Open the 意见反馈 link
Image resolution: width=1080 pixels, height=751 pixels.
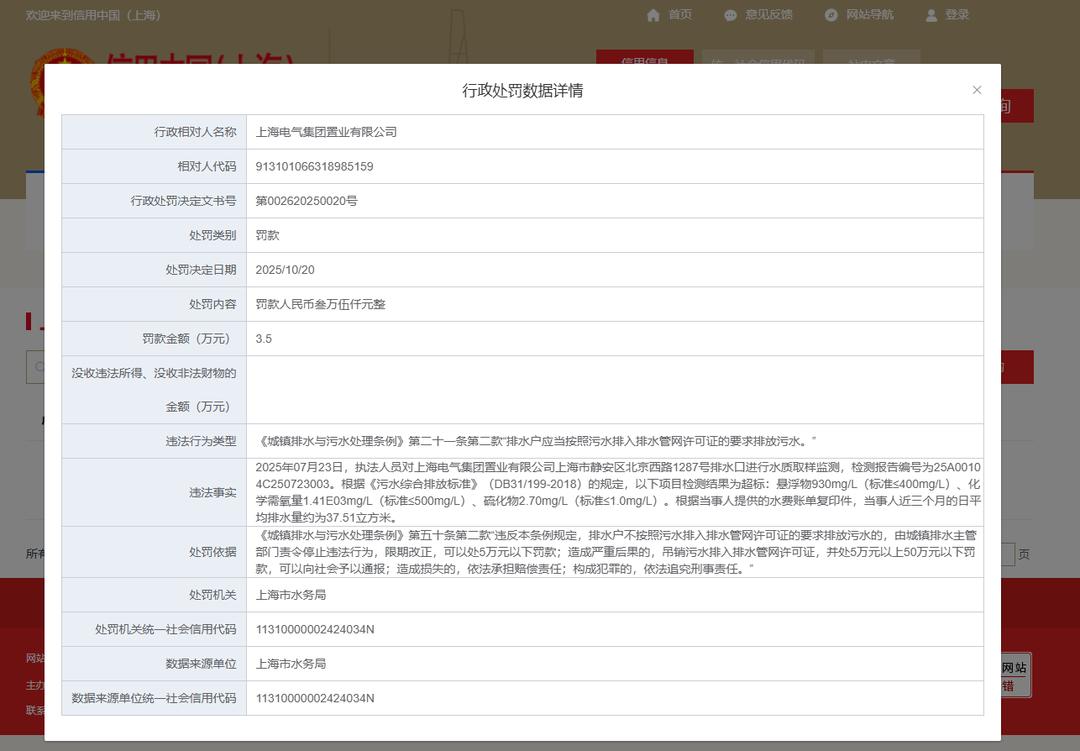(x=769, y=15)
